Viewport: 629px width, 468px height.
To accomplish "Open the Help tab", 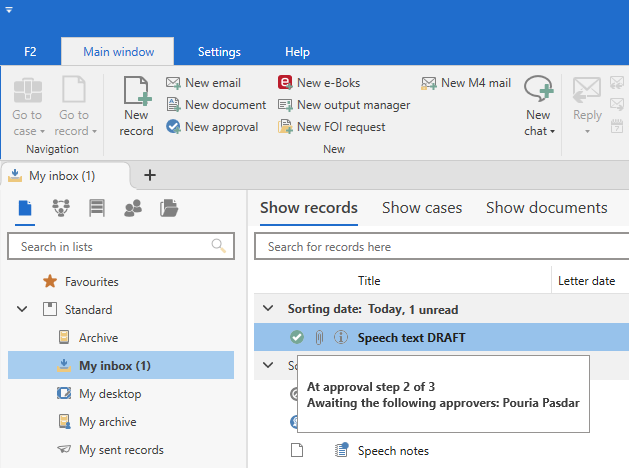I will pyautogui.click(x=297, y=51).
